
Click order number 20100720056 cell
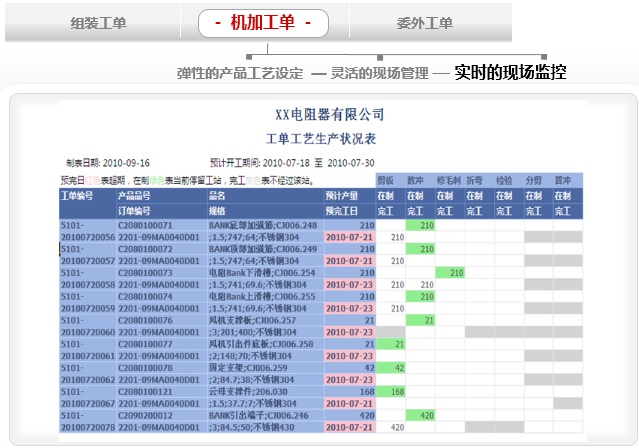point(87,237)
